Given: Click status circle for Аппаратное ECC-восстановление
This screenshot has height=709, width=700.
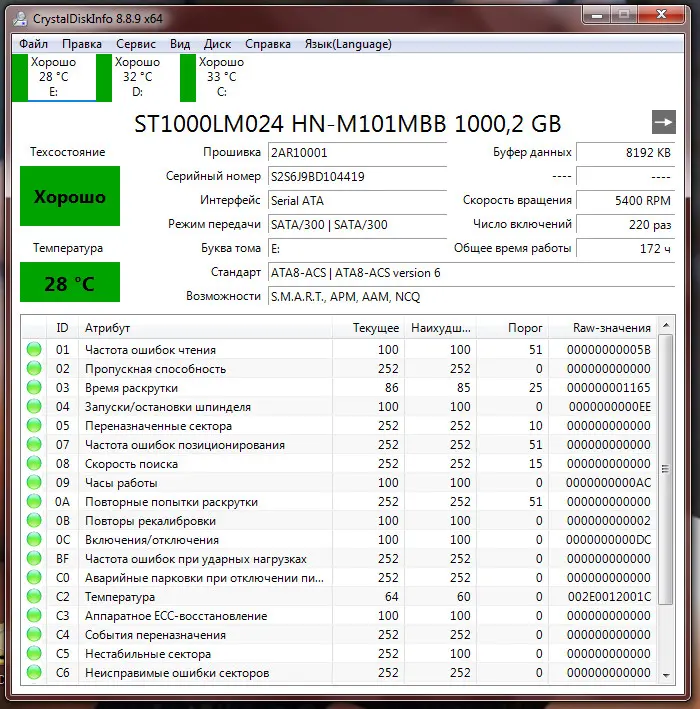Looking at the screenshot, I should coord(34,615).
